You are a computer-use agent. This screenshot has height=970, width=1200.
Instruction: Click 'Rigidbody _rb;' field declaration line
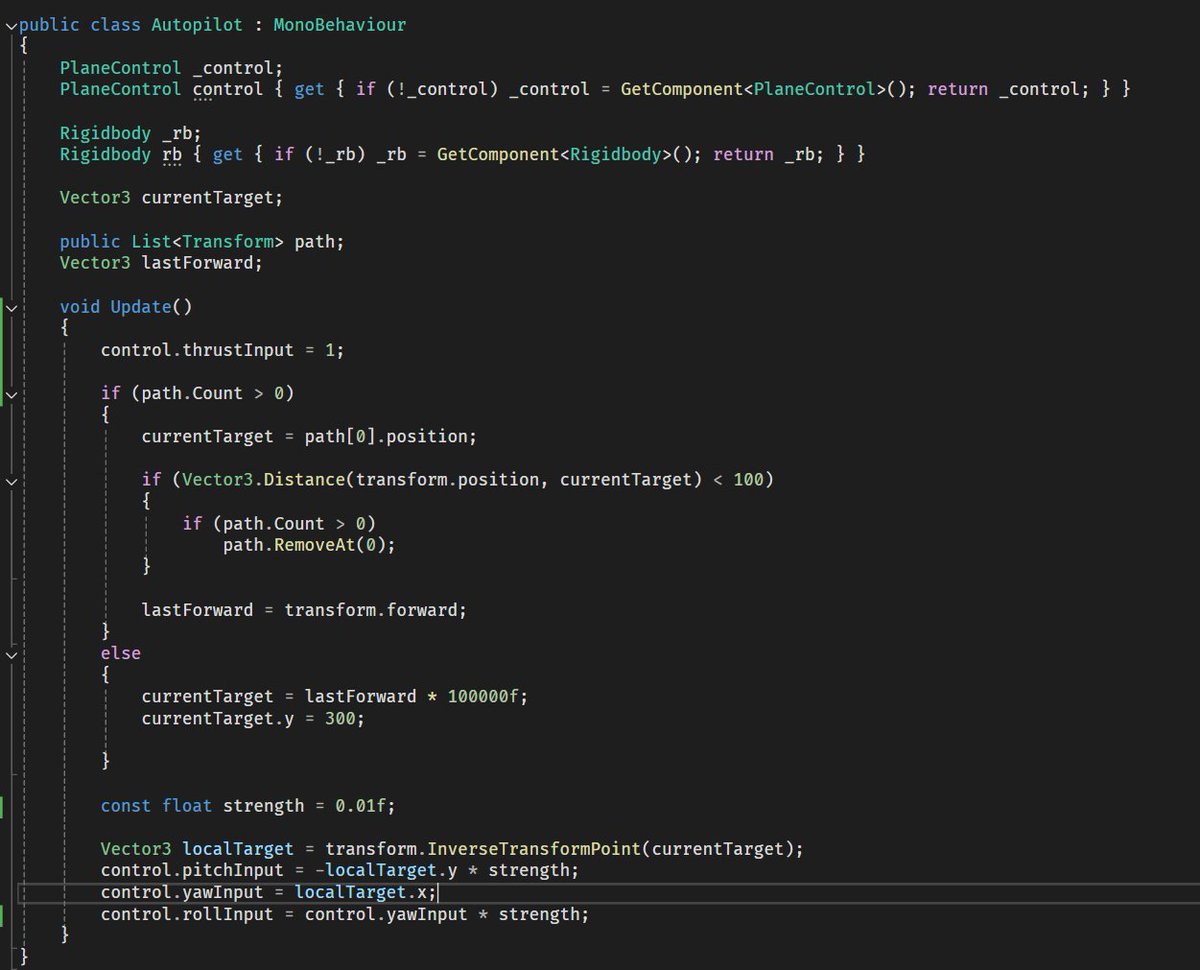coord(130,133)
